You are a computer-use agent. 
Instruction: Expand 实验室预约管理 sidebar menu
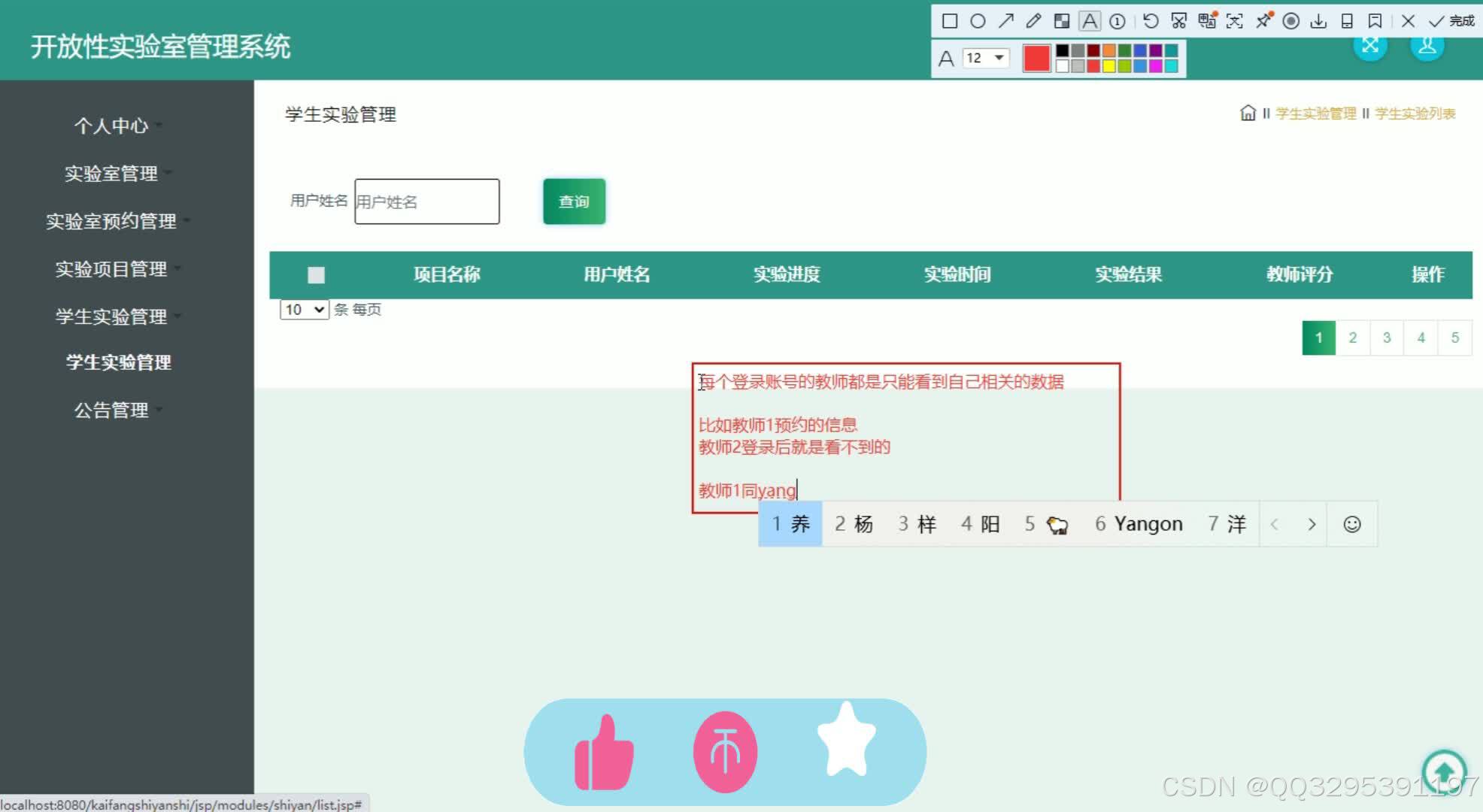111,221
